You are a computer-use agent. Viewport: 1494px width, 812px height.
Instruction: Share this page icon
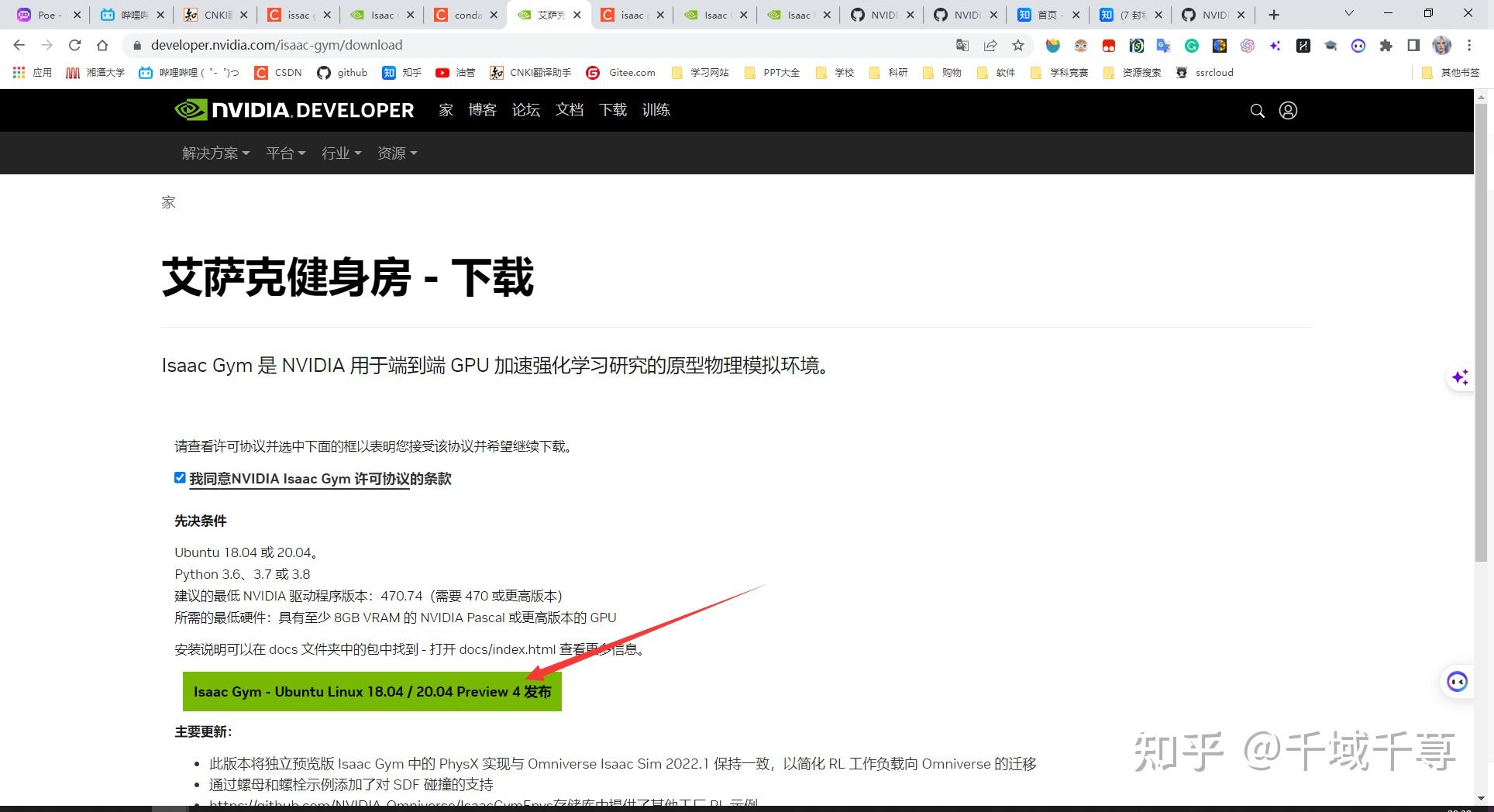tap(990, 45)
